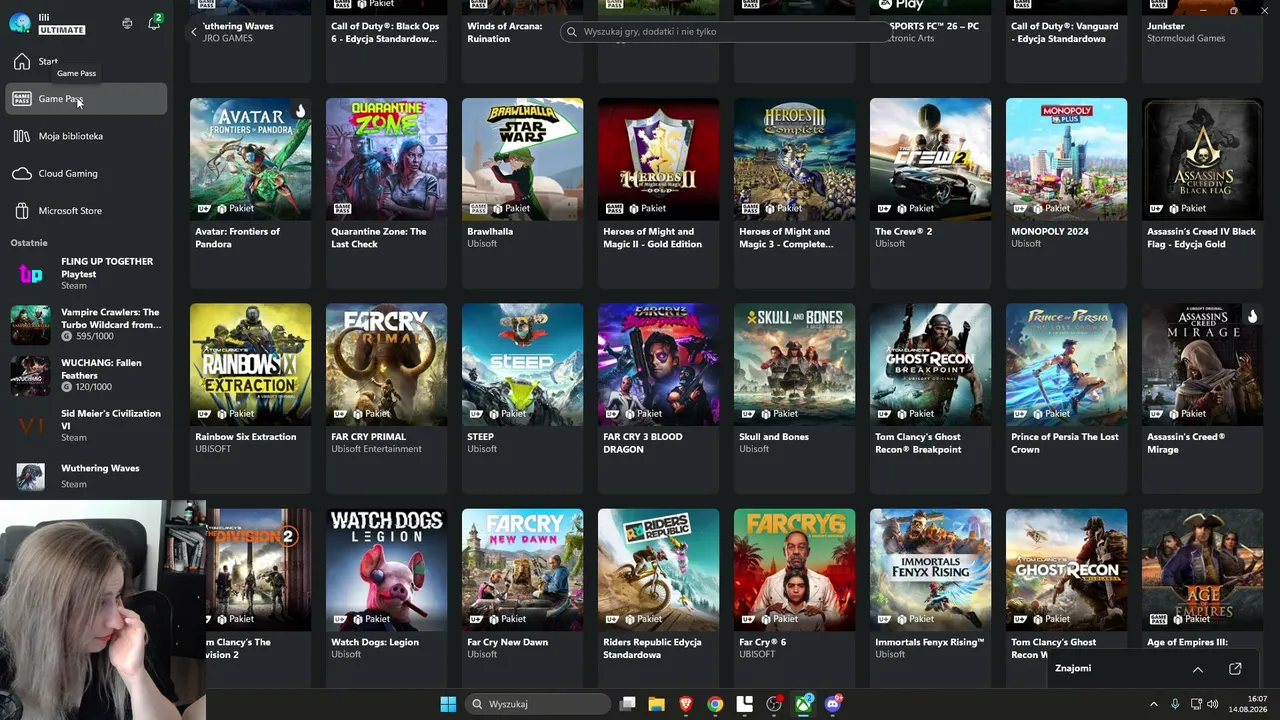
Task: Expand the Znajomi panel chevron
Action: click(1197, 669)
